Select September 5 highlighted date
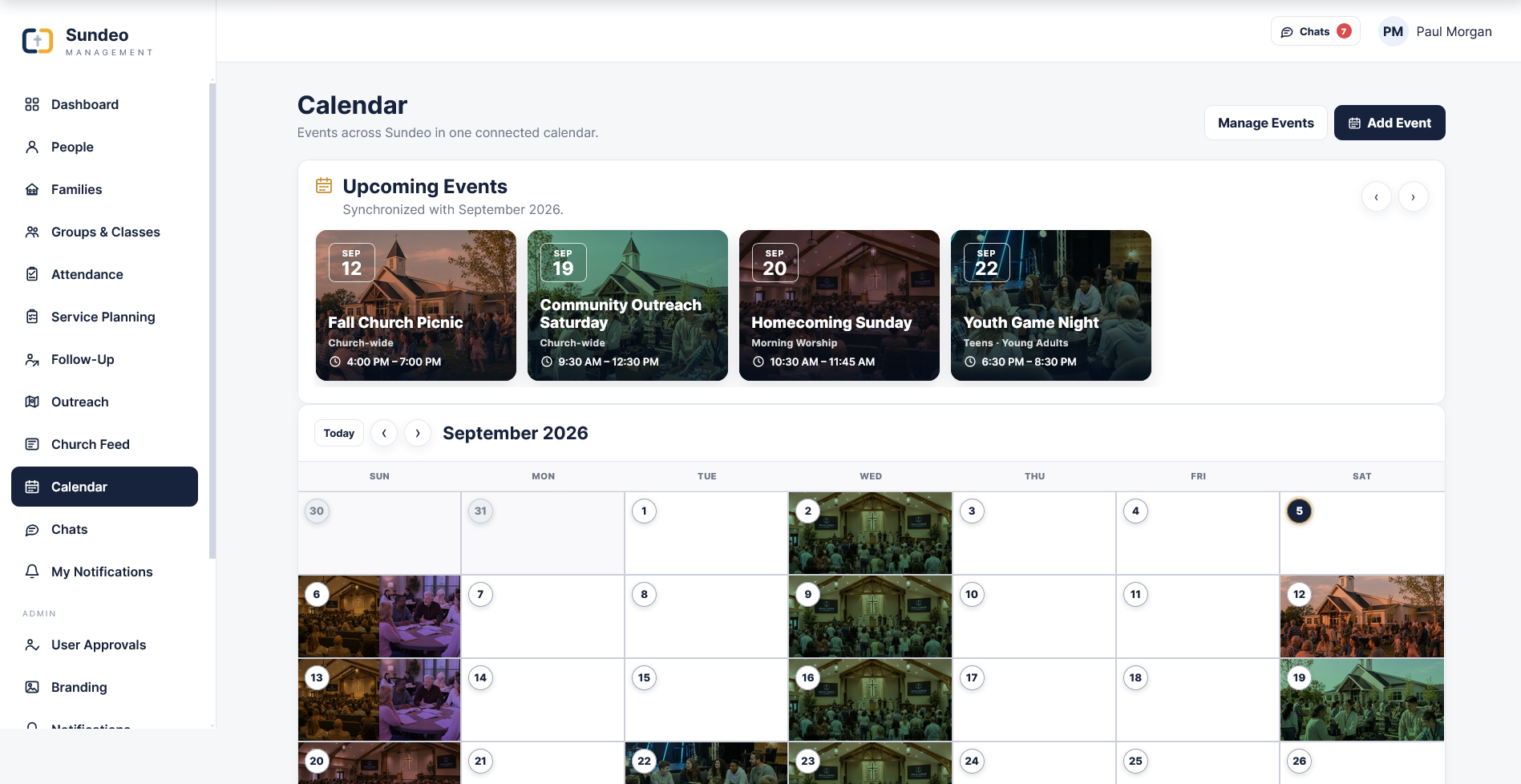This screenshot has height=784, width=1521. click(x=1300, y=511)
